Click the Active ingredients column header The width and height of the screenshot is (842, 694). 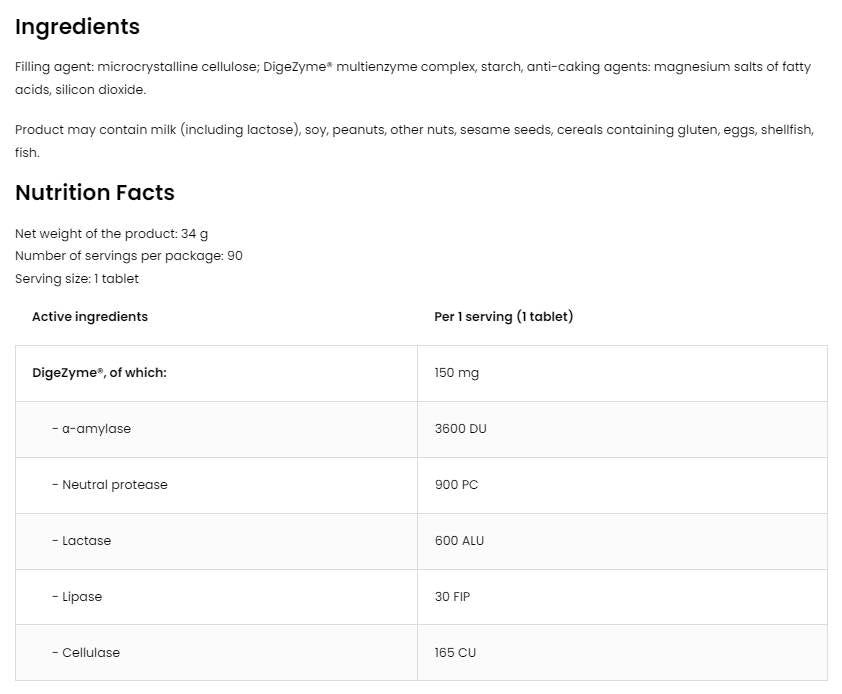90,317
